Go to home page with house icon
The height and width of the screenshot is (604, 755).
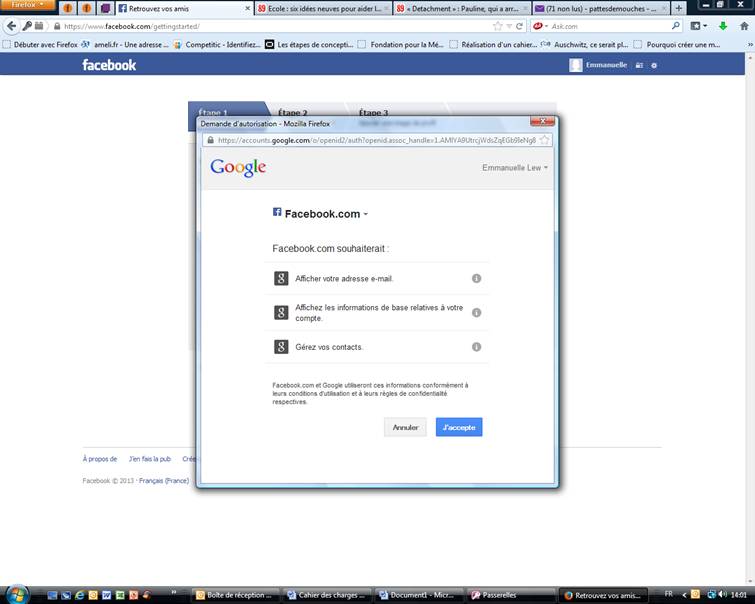coord(744,26)
